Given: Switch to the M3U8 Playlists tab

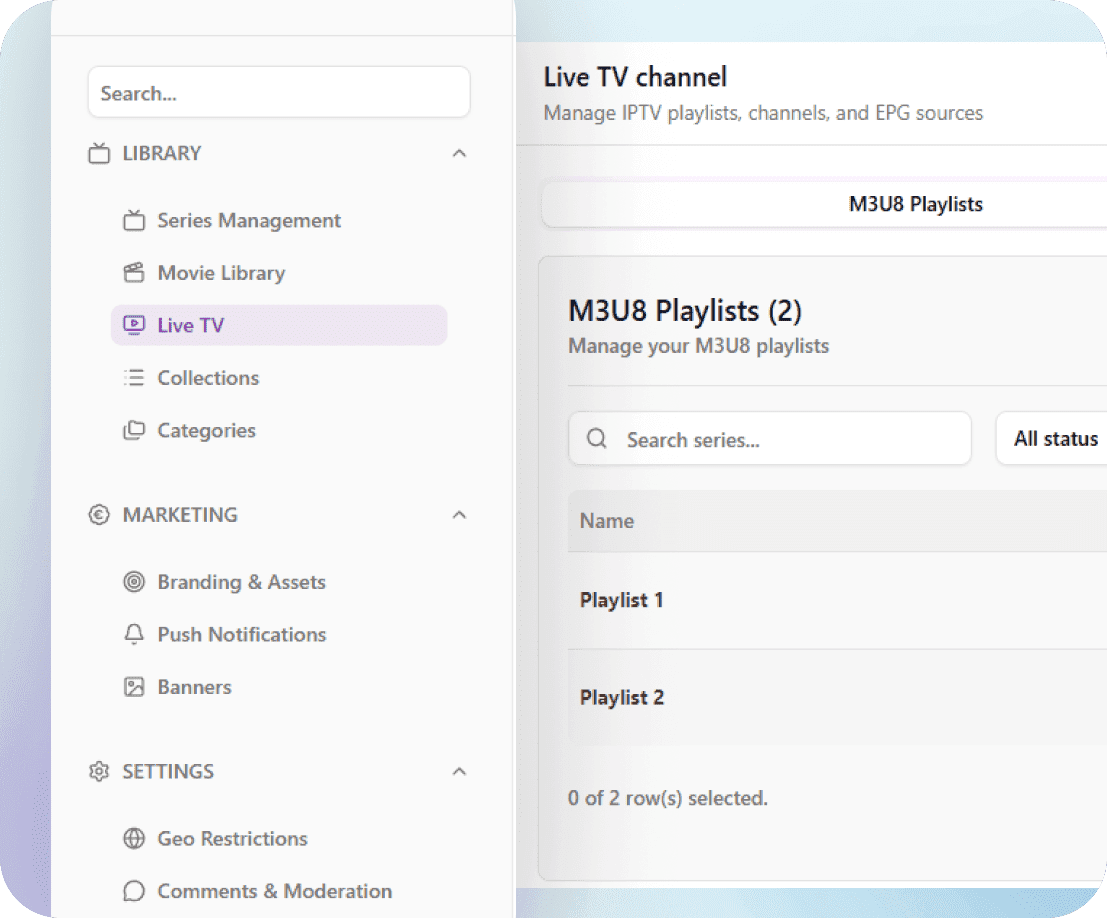Looking at the screenshot, I should pos(915,203).
